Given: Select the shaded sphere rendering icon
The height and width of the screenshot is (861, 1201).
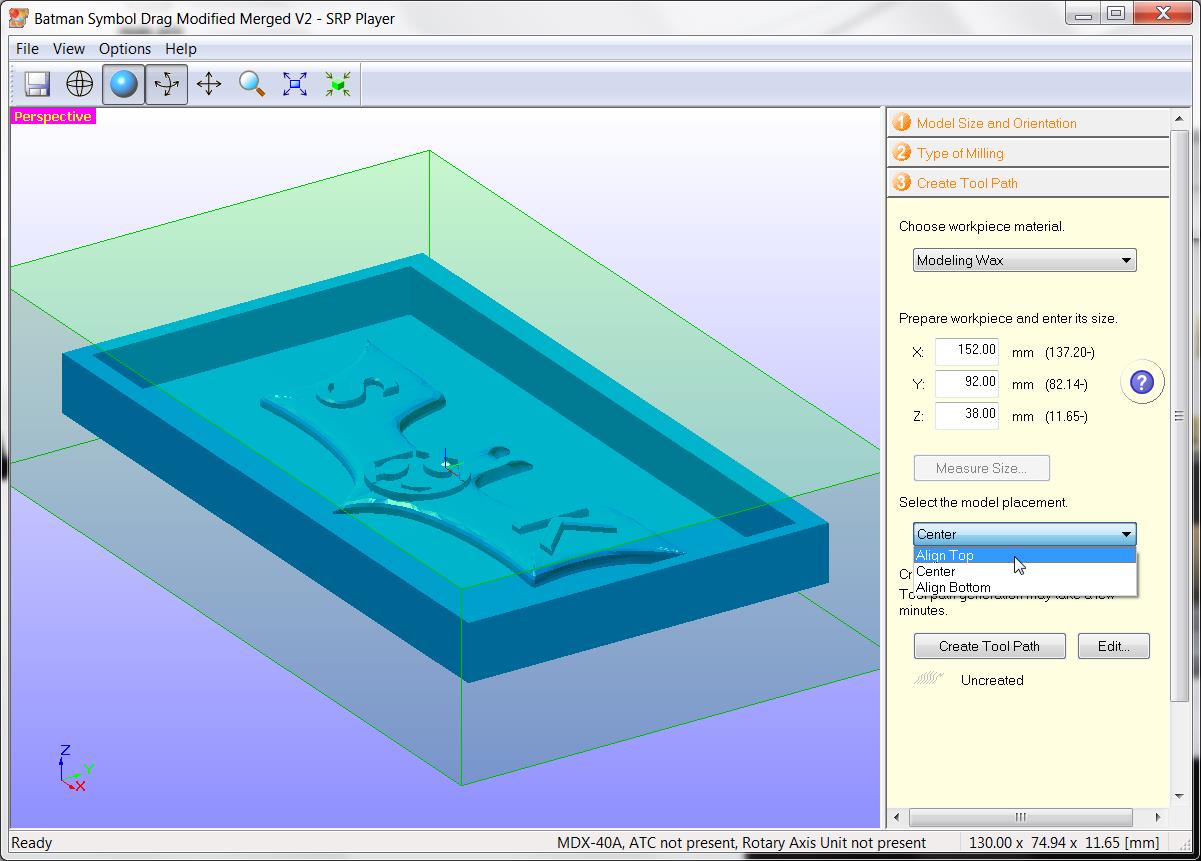Looking at the screenshot, I should tap(124, 84).
